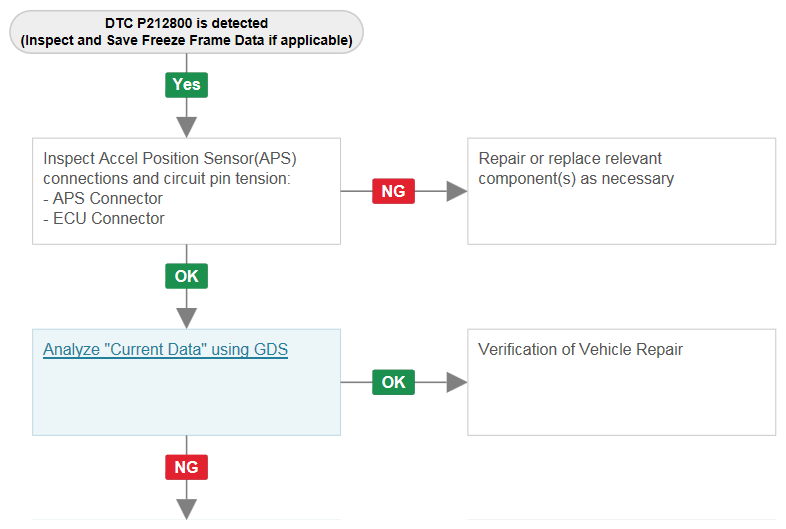Screen dimensions: 786x529
Task: Click the "connections and circuit pin tension" text
Action: 167,179
